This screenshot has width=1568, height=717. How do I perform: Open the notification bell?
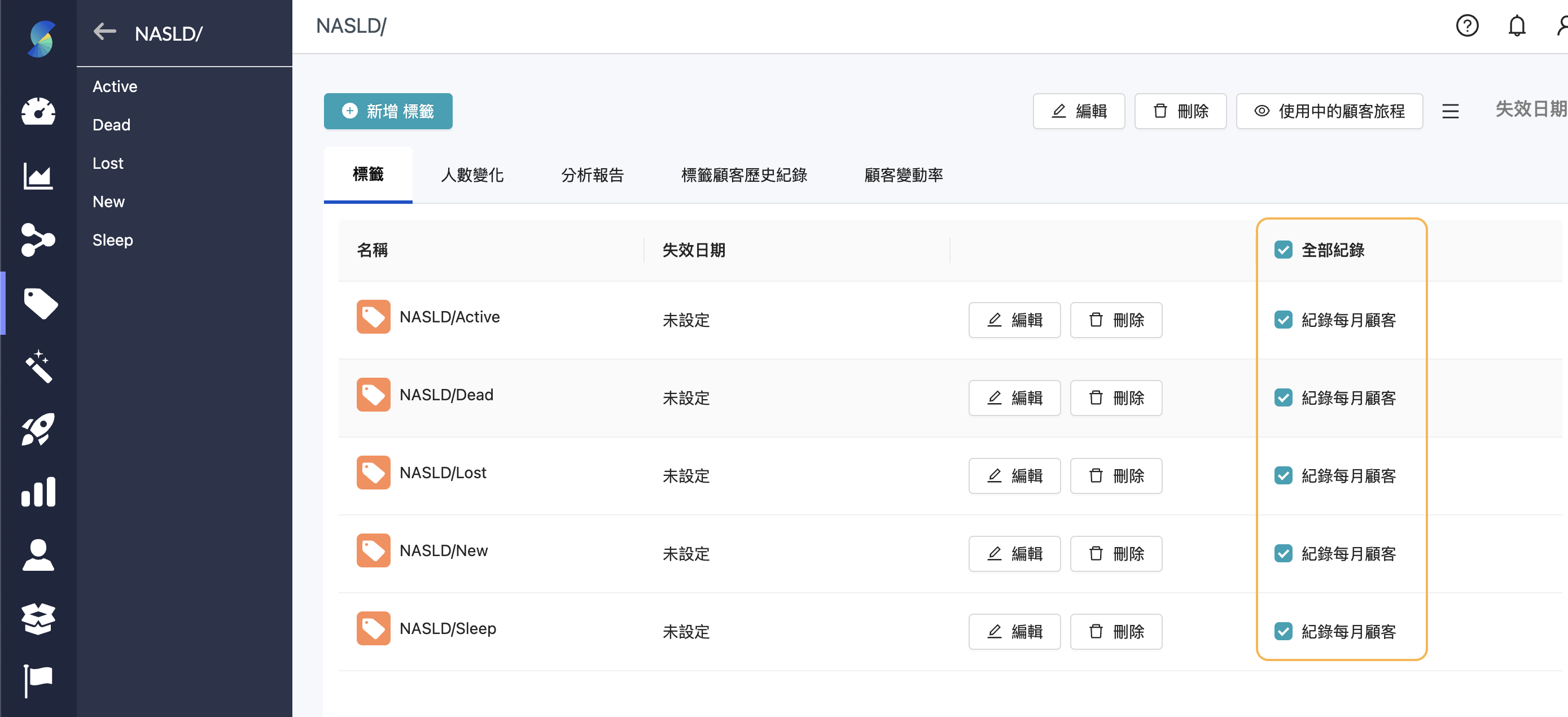(1516, 26)
